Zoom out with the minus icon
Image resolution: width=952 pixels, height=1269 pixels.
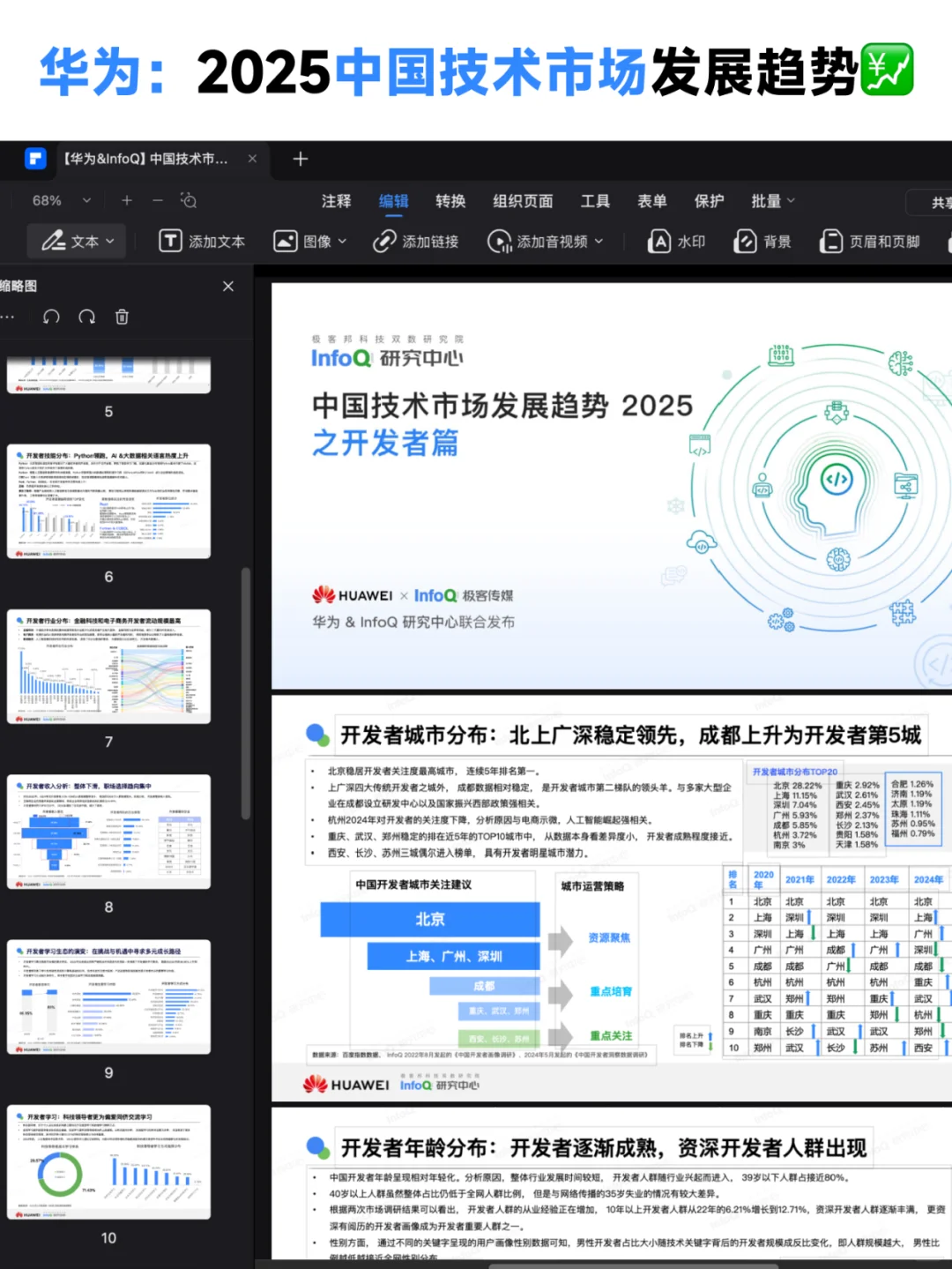coord(158,200)
